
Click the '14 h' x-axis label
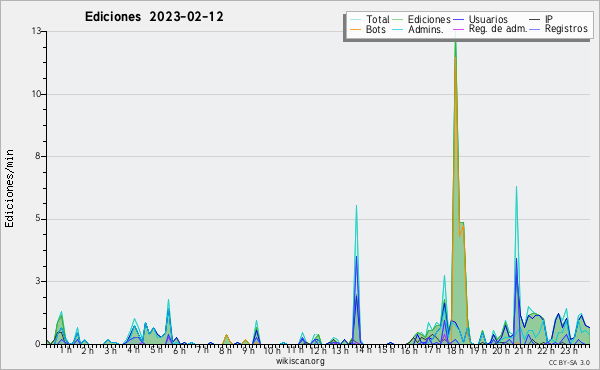(363, 350)
